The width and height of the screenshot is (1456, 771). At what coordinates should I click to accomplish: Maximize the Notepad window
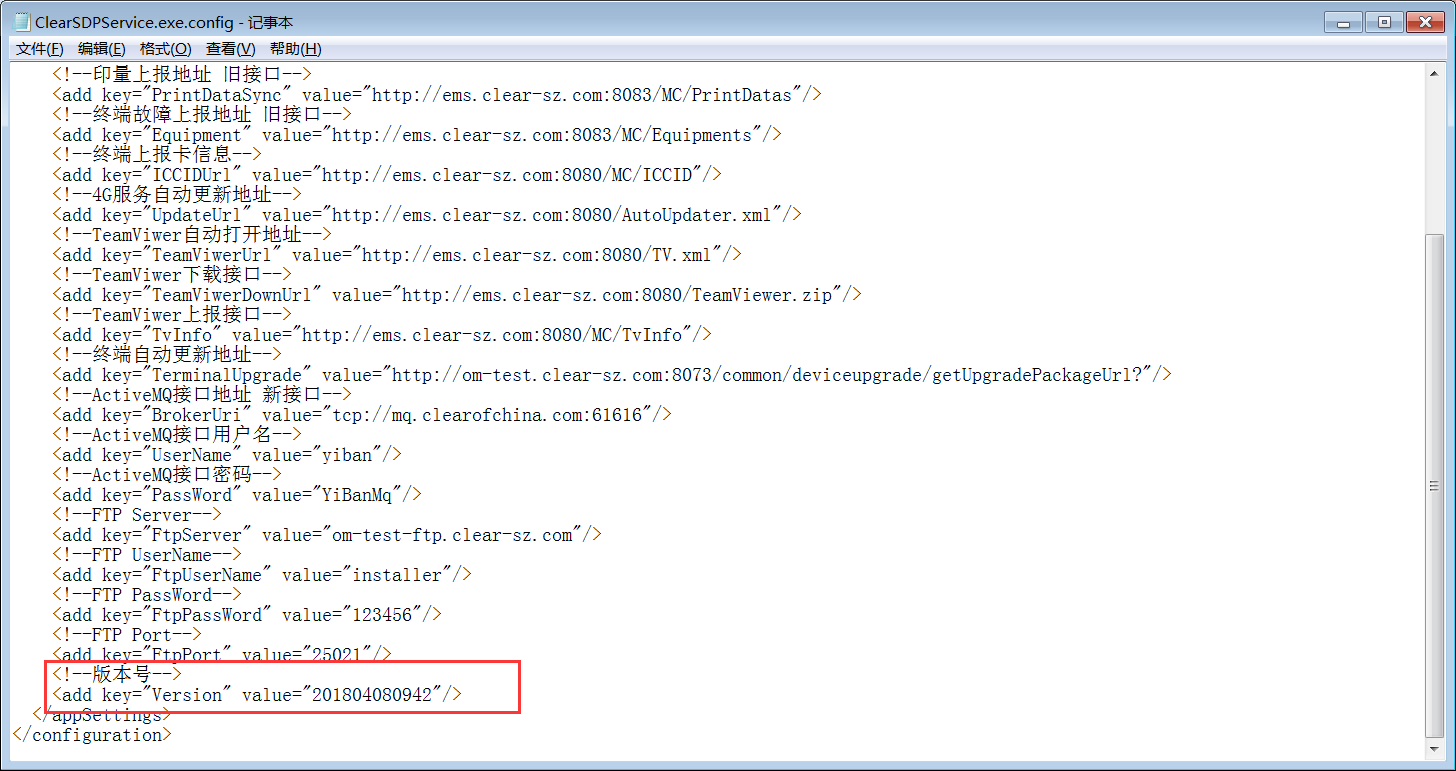coord(1383,22)
